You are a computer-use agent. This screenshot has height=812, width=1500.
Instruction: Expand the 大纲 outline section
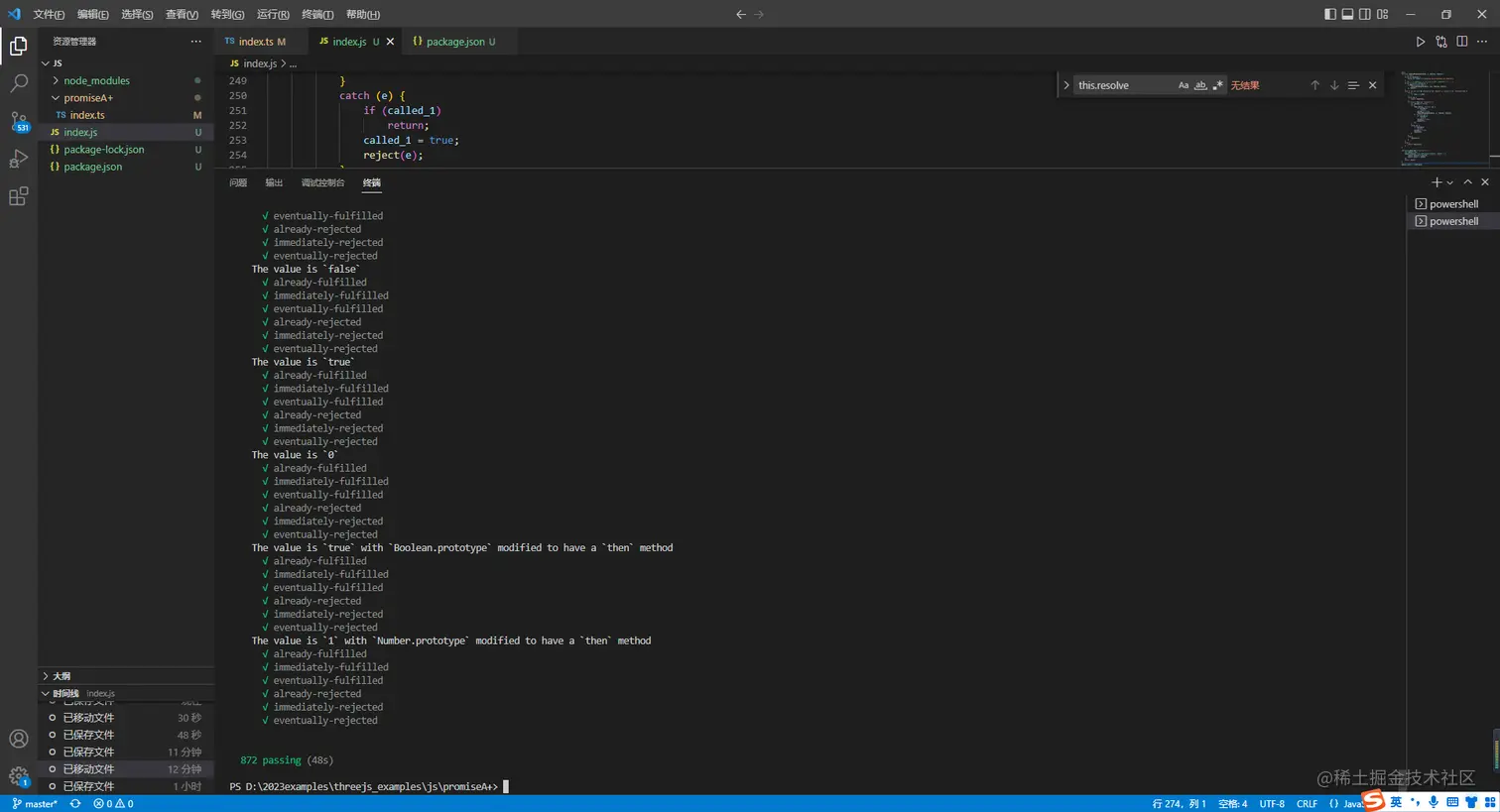pyautogui.click(x=126, y=676)
